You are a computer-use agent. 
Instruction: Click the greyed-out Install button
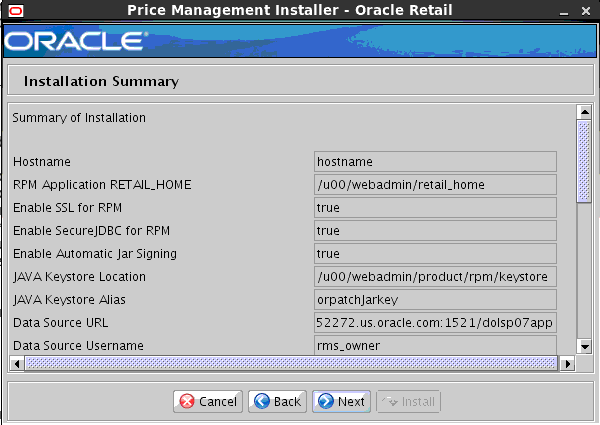click(x=408, y=402)
